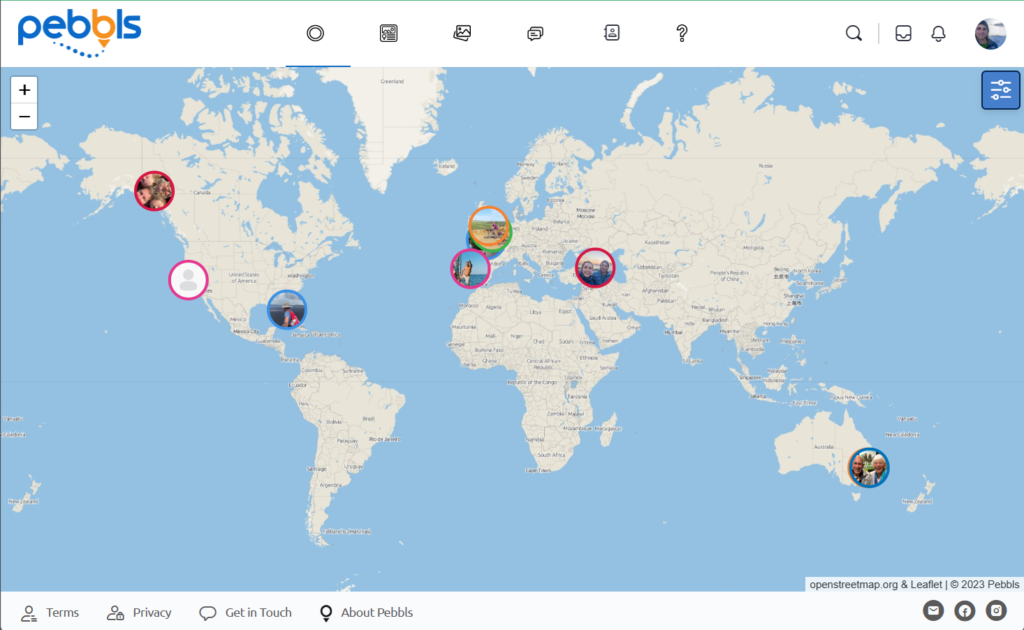Open the notifications bell
The image size is (1024, 630).
(x=938, y=33)
